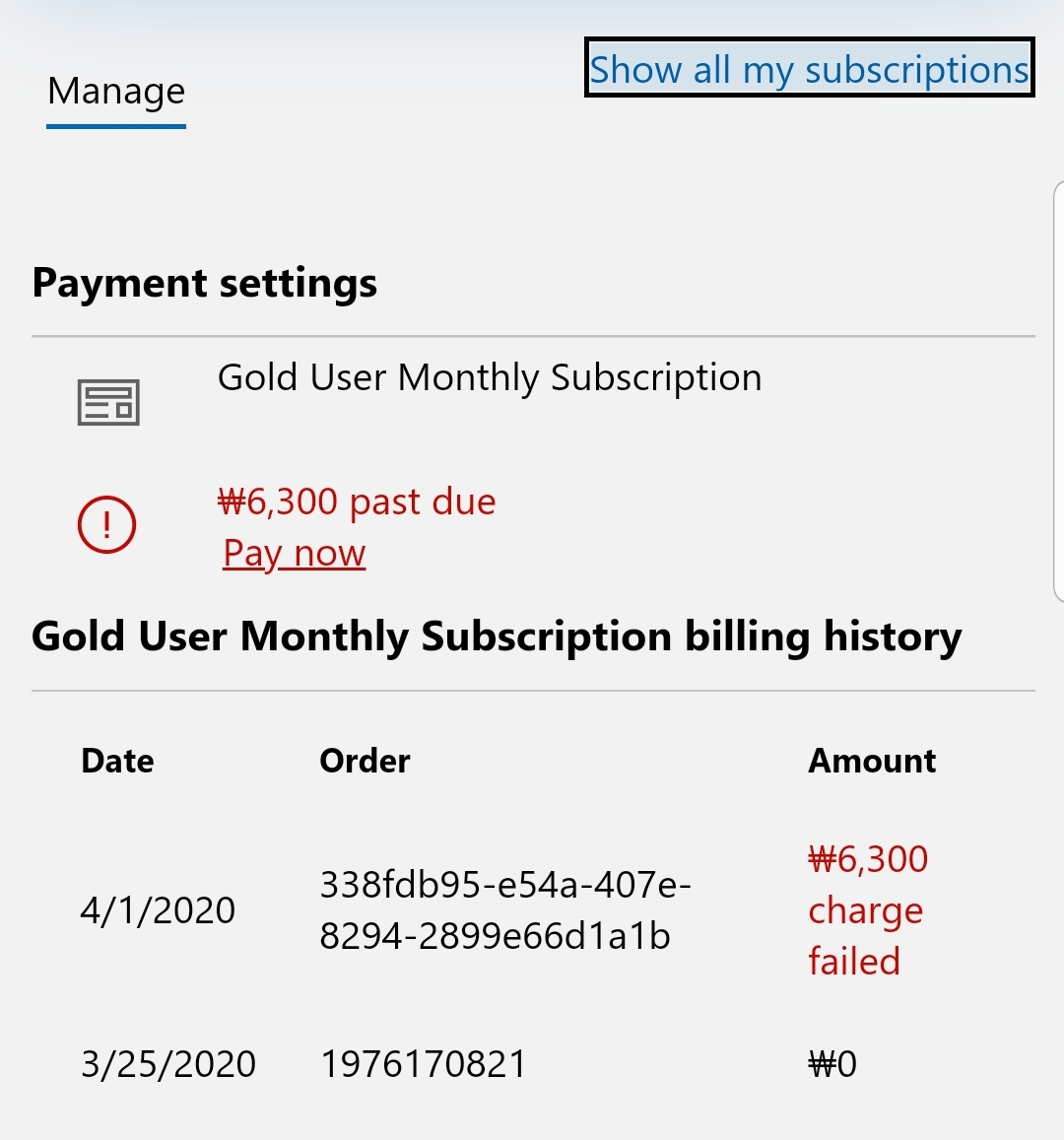Click the payment card icon

108,402
